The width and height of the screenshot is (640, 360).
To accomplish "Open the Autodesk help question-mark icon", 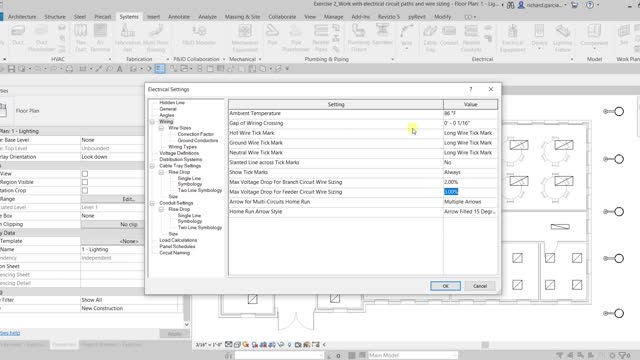I will [x=590, y=5].
